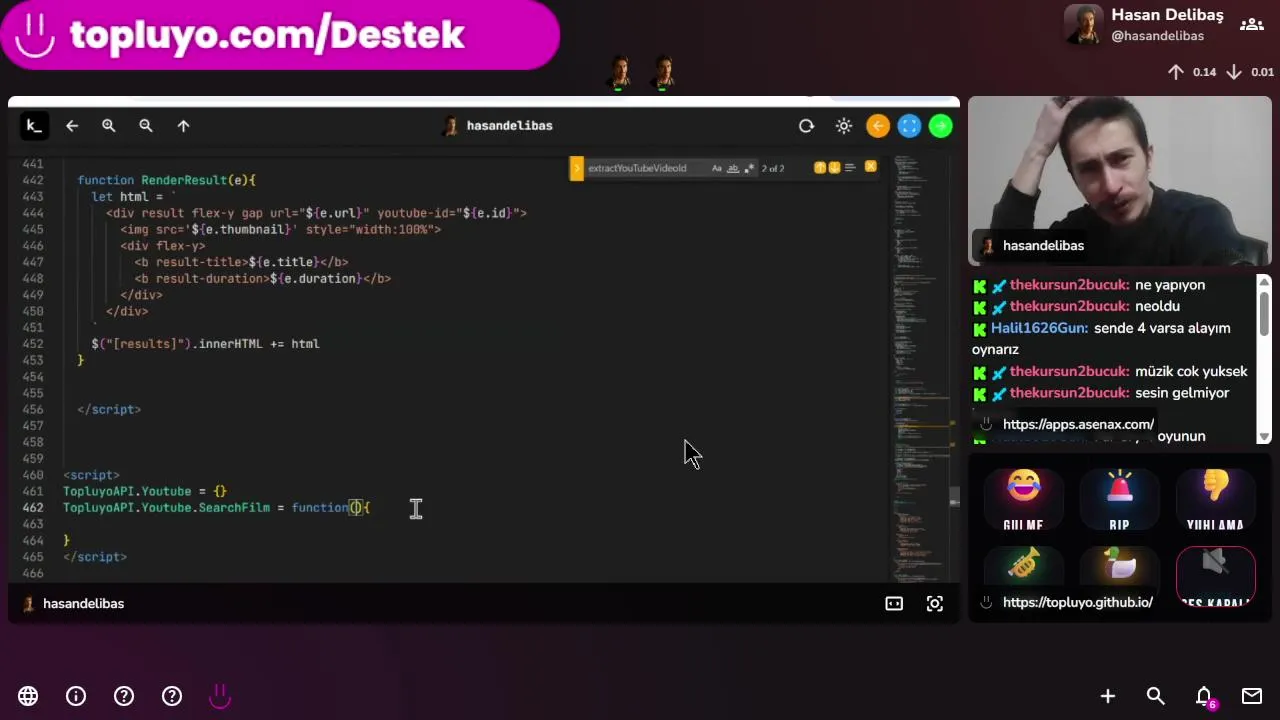Click the screen capture frame icon in footer
The width and height of the screenshot is (1280, 720).
tap(935, 603)
